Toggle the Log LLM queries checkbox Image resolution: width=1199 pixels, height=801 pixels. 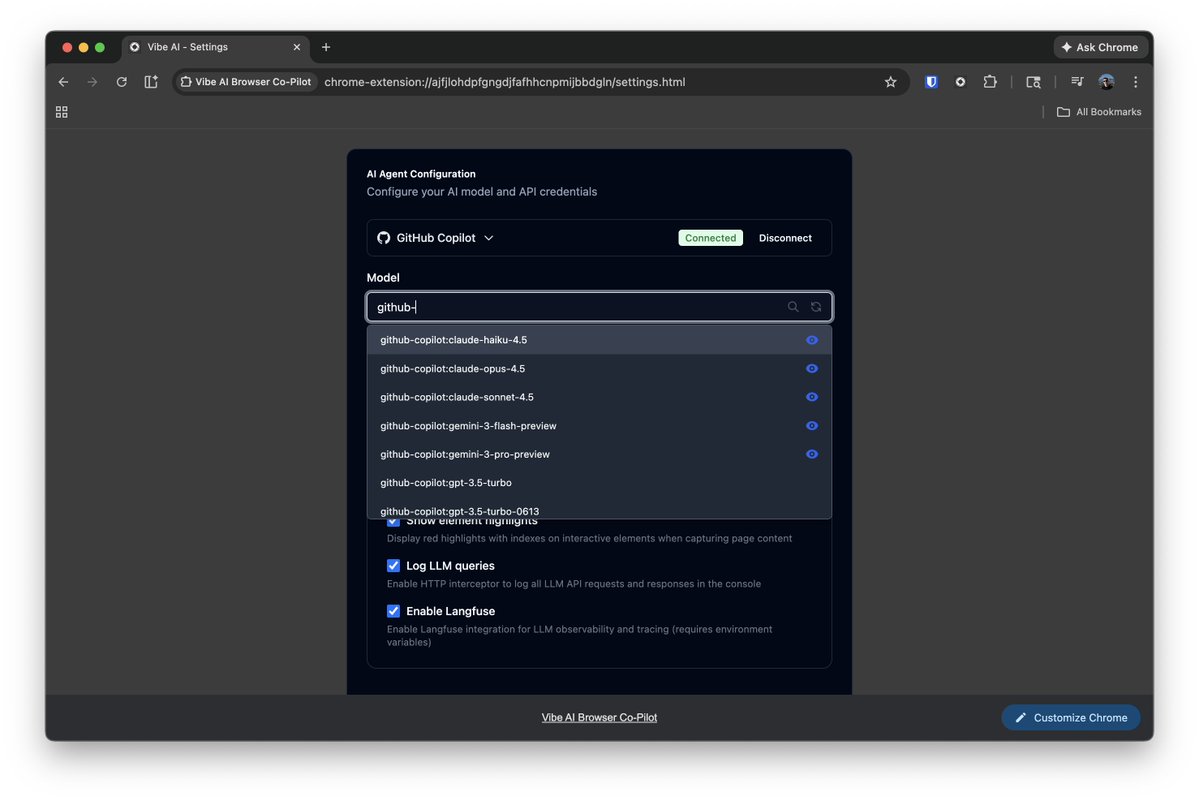click(x=393, y=565)
